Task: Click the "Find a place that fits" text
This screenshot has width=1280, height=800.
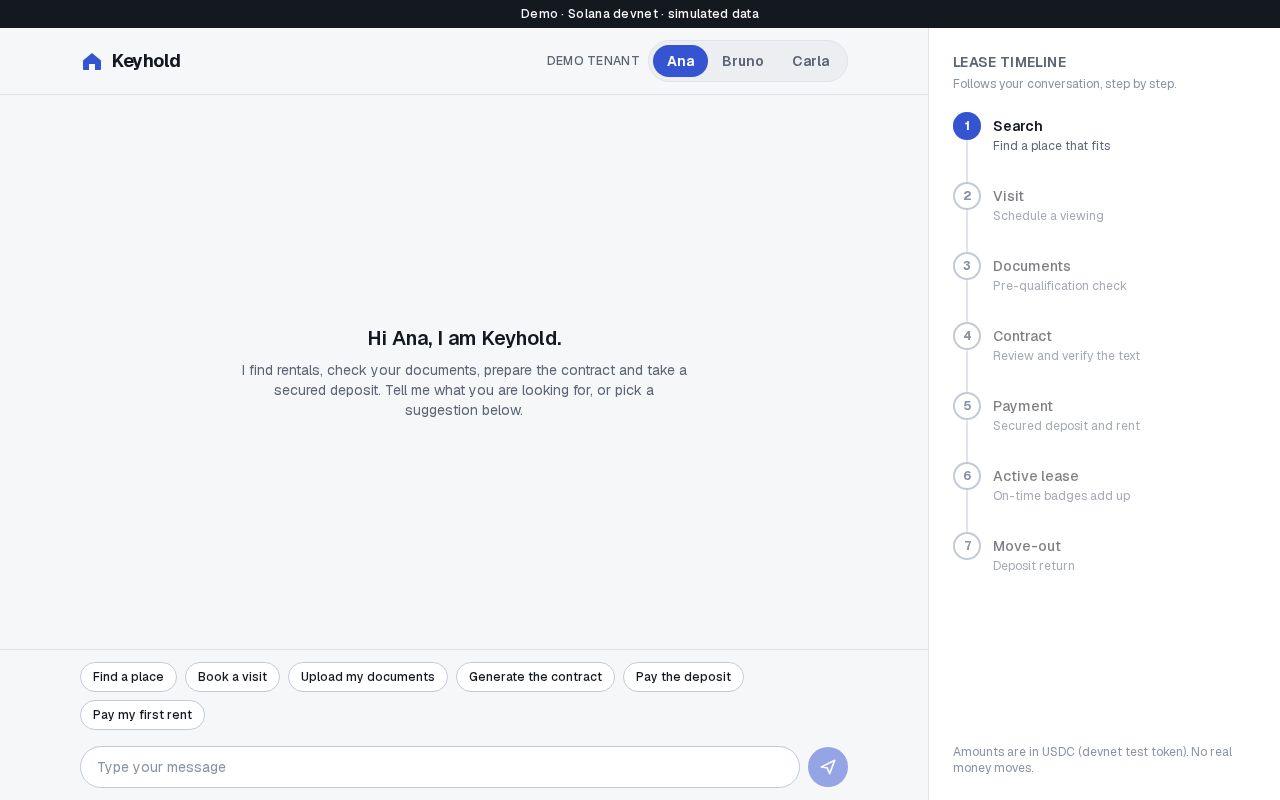Action: pyautogui.click(x=1051, y=146)
